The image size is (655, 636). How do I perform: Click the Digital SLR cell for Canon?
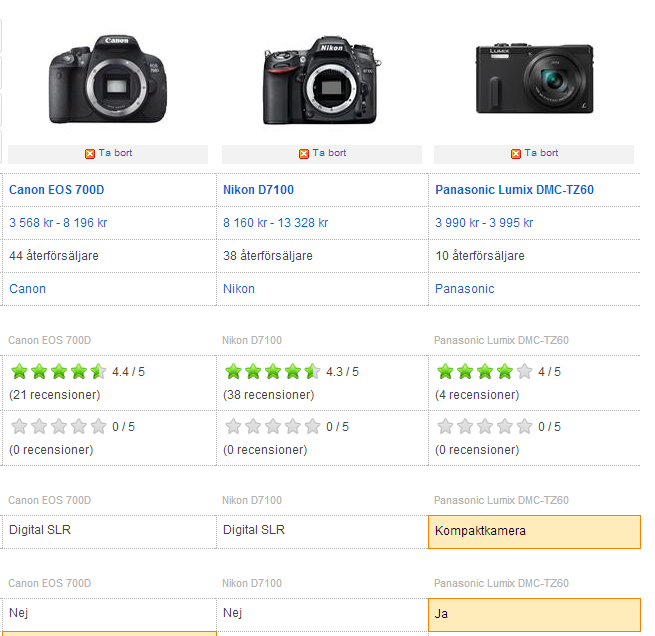point(109,531)
